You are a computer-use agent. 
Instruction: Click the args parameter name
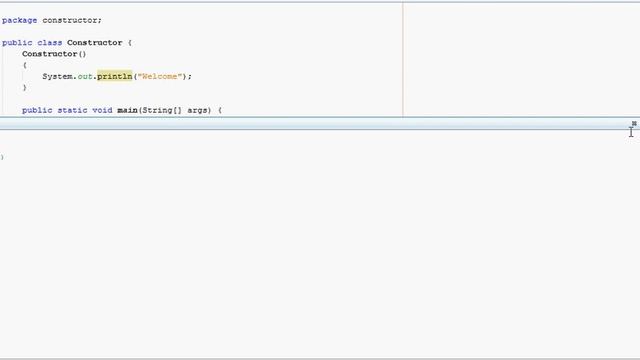199,110
